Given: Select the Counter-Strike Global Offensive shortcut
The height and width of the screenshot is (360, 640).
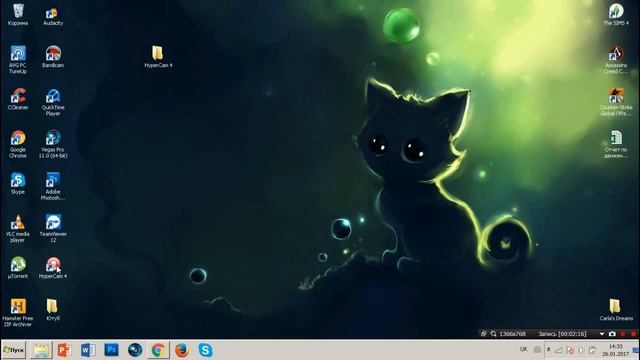Looking at the screenshot, I should pyautogui.click(x=616, y=102).
